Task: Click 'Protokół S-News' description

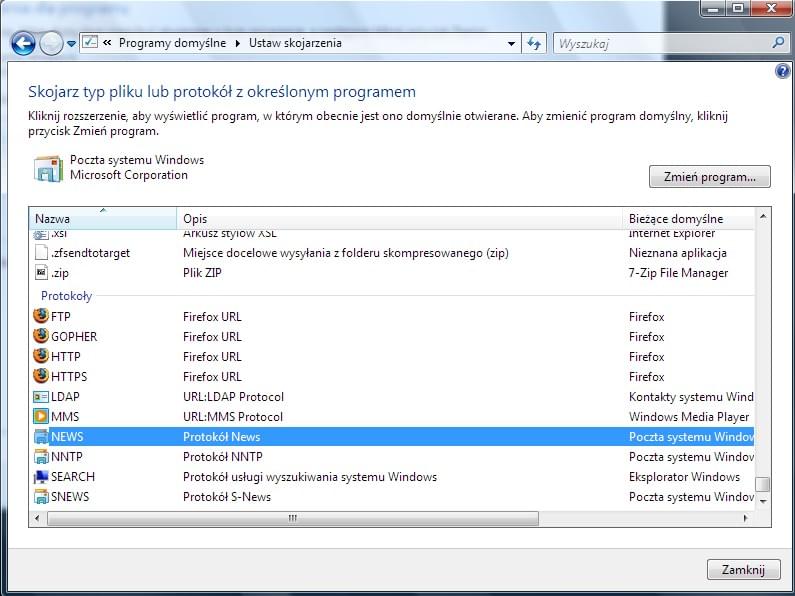Action: [x=227, y=497]
